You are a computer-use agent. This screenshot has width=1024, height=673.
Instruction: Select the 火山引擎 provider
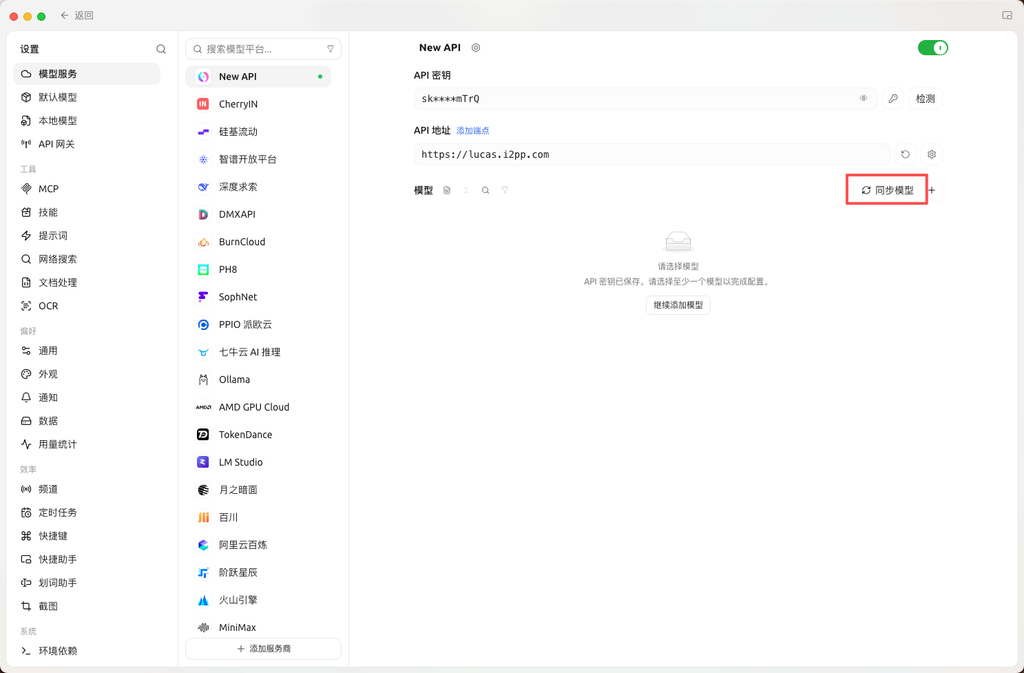258,599
